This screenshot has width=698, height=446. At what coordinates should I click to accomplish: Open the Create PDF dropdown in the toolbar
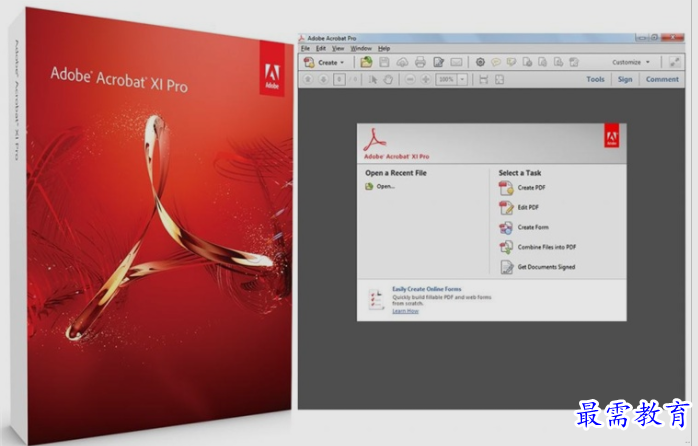click(x=324, y=62)
